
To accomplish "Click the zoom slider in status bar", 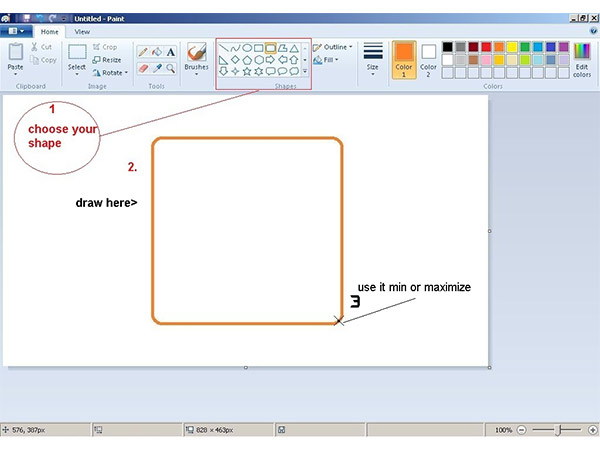I will (x=560, y=430).
